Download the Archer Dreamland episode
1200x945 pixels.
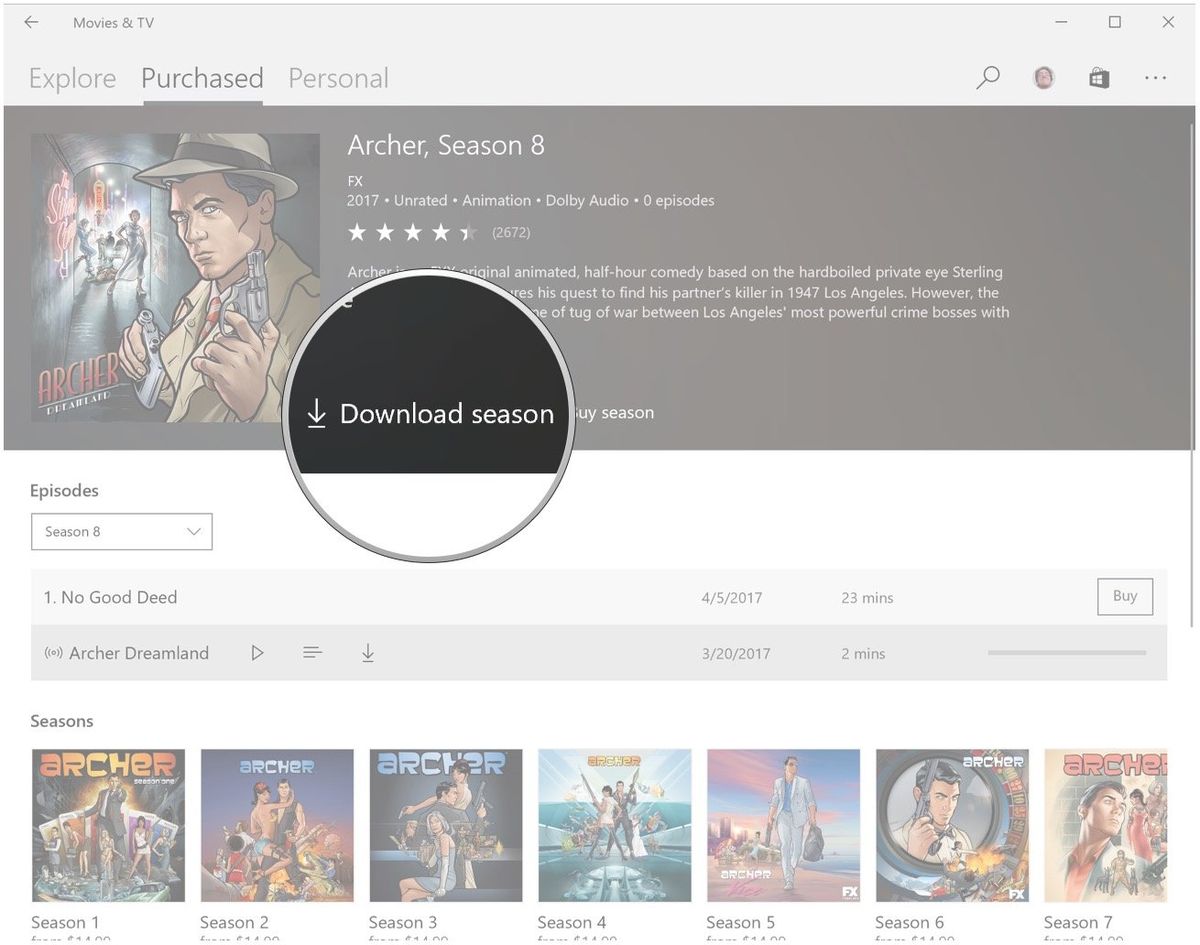[x=368, y=652]
